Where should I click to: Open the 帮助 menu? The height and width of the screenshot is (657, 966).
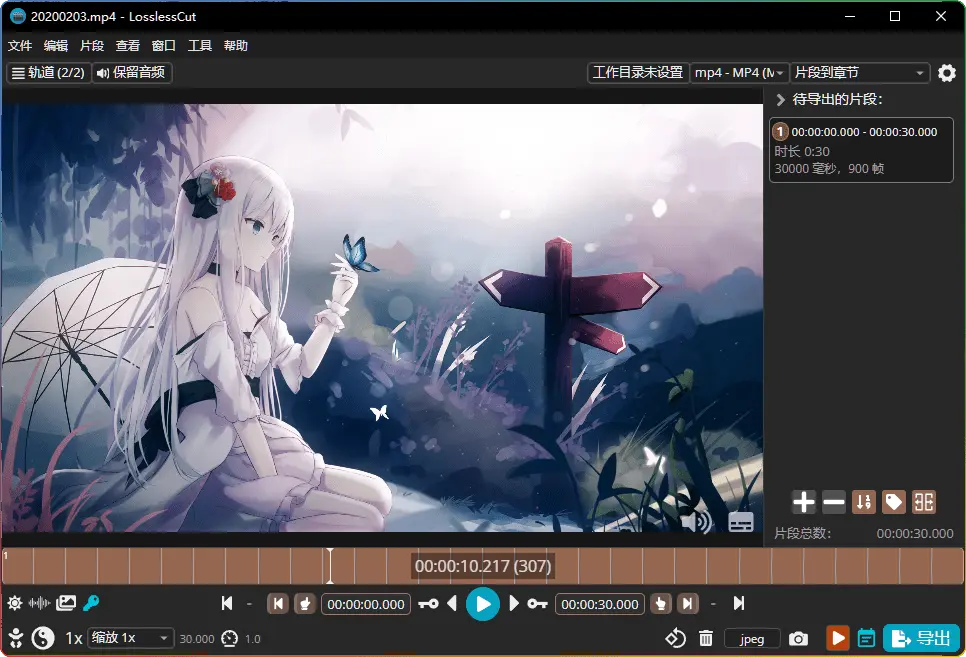click(236, 46)
